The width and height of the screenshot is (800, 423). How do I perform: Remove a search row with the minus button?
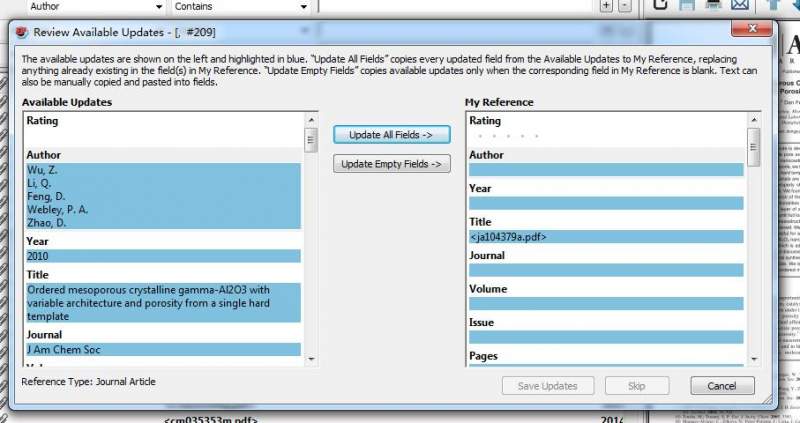click(624, 6)
